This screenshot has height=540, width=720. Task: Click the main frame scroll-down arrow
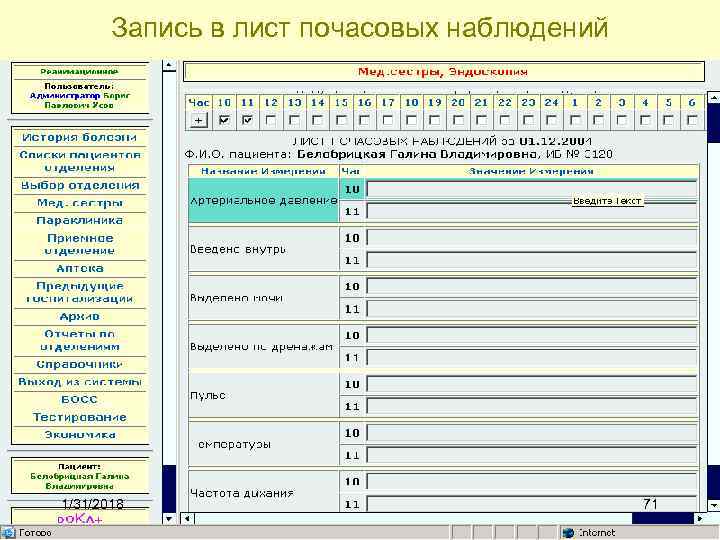point(714,506)
